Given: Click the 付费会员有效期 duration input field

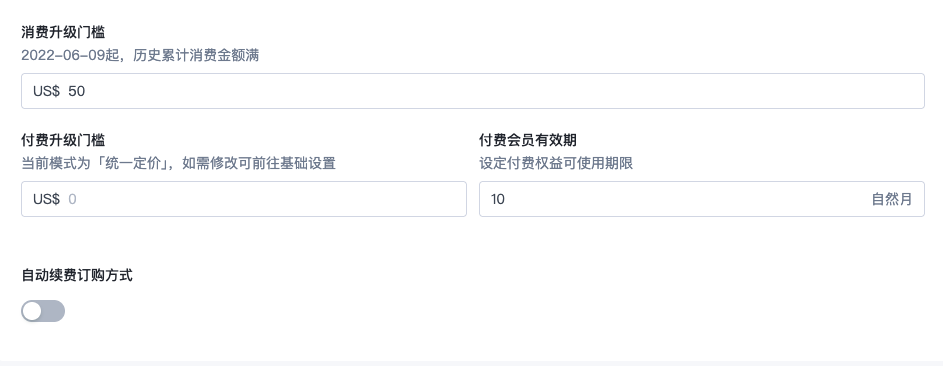Looking at the screenshot, I should (x=702, y=199).
